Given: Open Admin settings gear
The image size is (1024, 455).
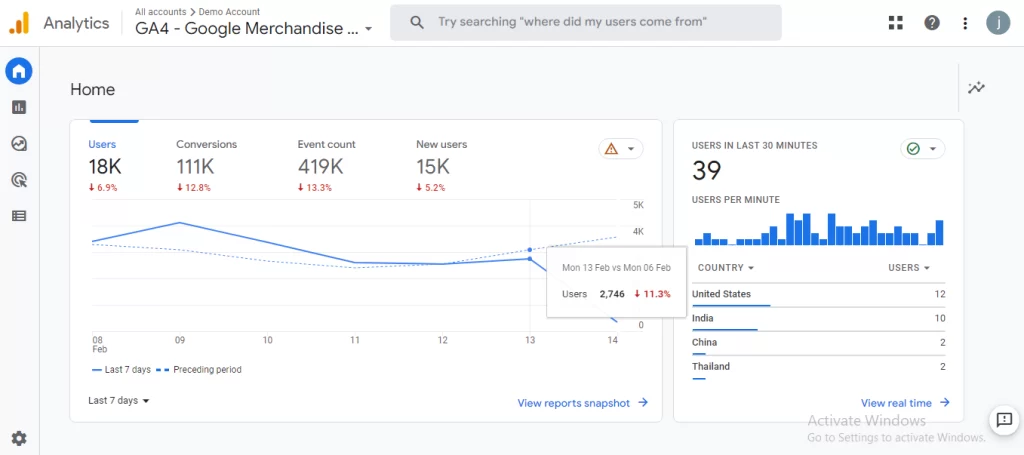Looking at the screenshot, I should (x=19, y=438).
